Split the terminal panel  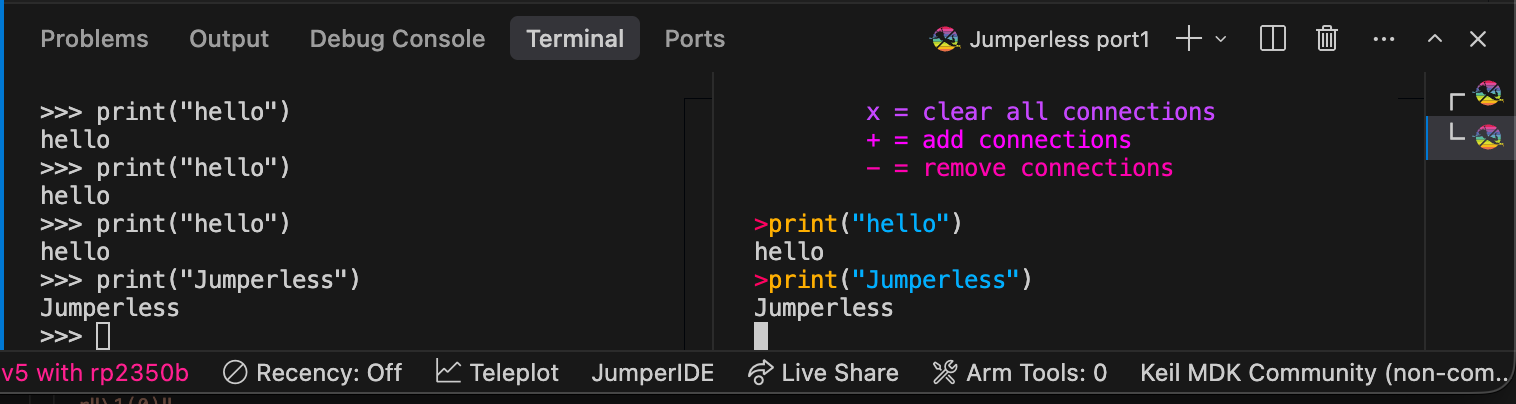pyautogui.click(x=1272, y=39)
